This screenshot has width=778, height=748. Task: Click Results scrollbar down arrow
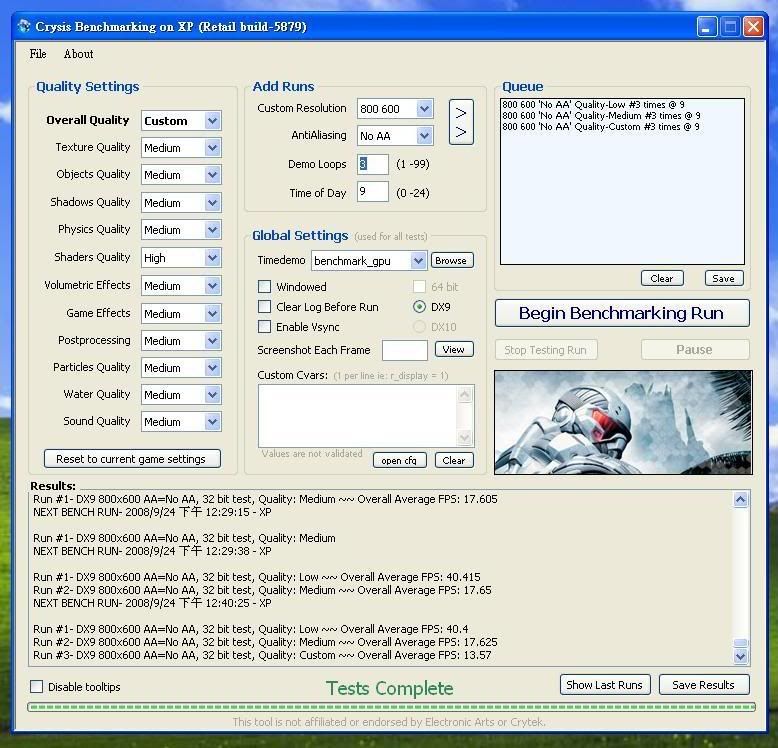[x=740, y=656]
